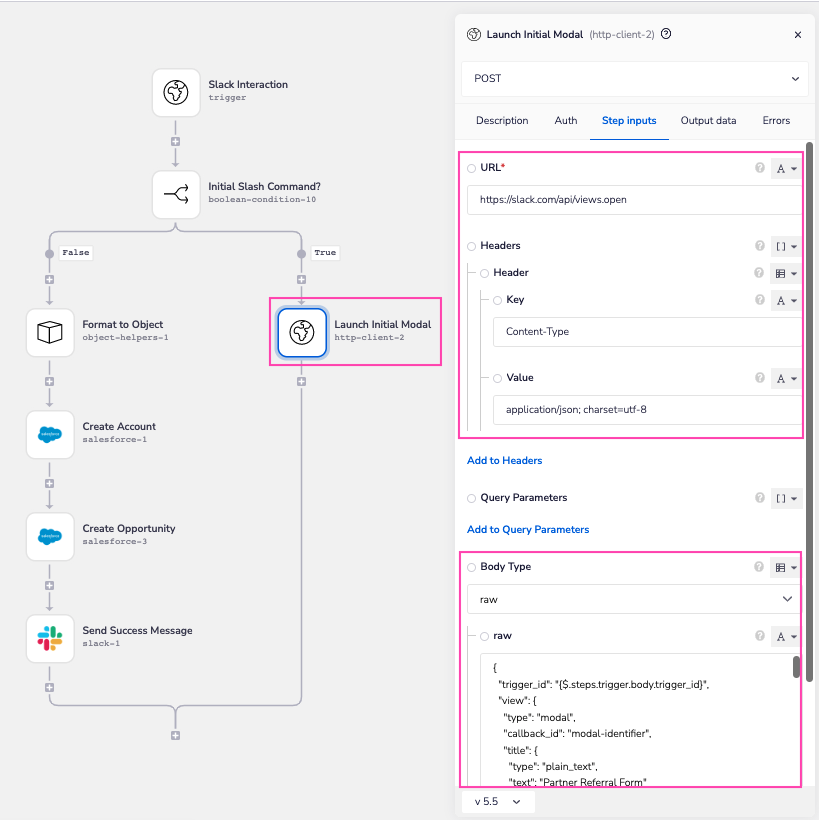Viewport: 819px width, 820px height.
Task: Toggle the circle selector beside URL
Action: (470, 168)
